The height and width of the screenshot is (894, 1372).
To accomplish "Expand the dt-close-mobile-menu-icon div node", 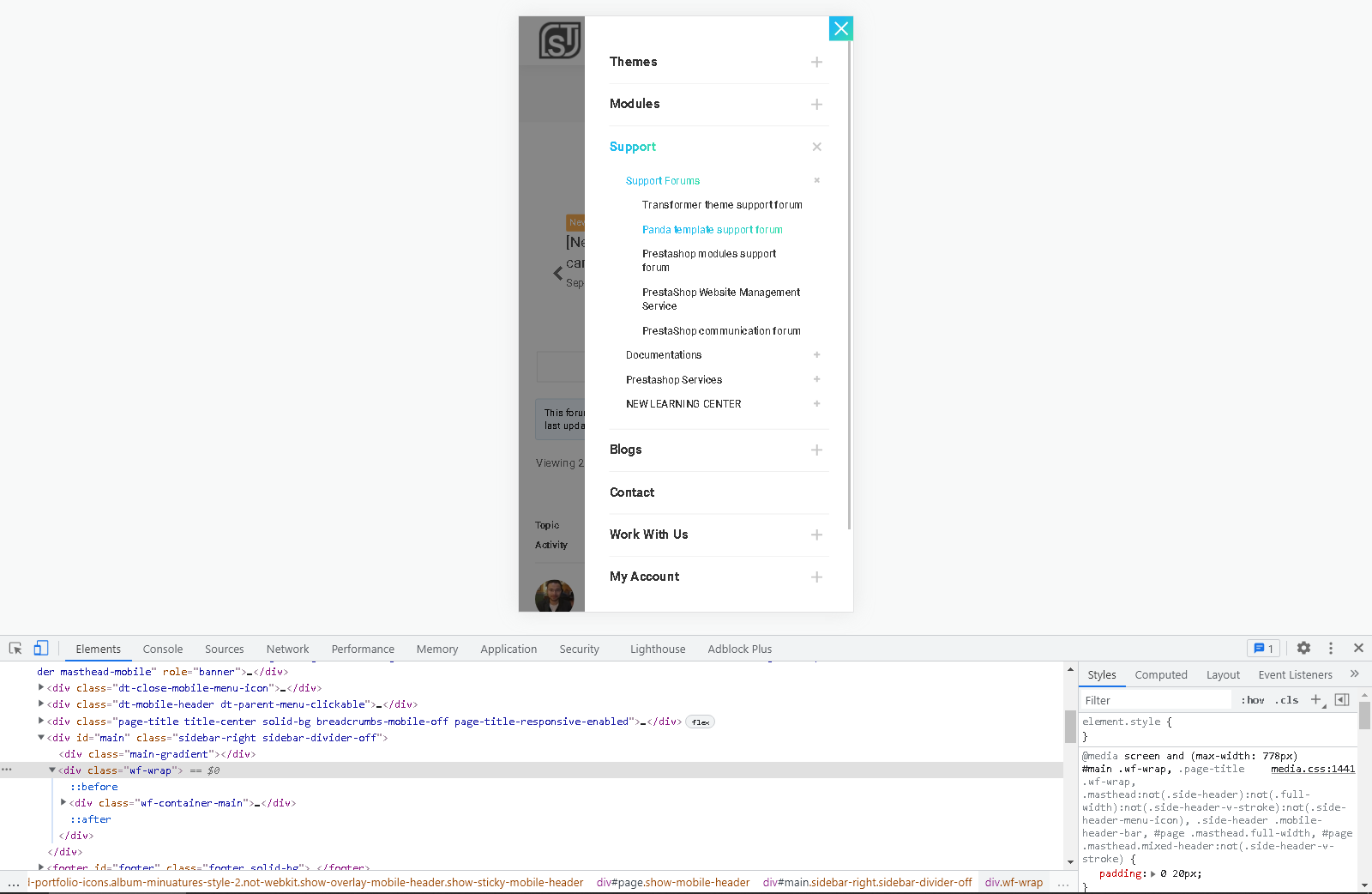I will point(41,687).
